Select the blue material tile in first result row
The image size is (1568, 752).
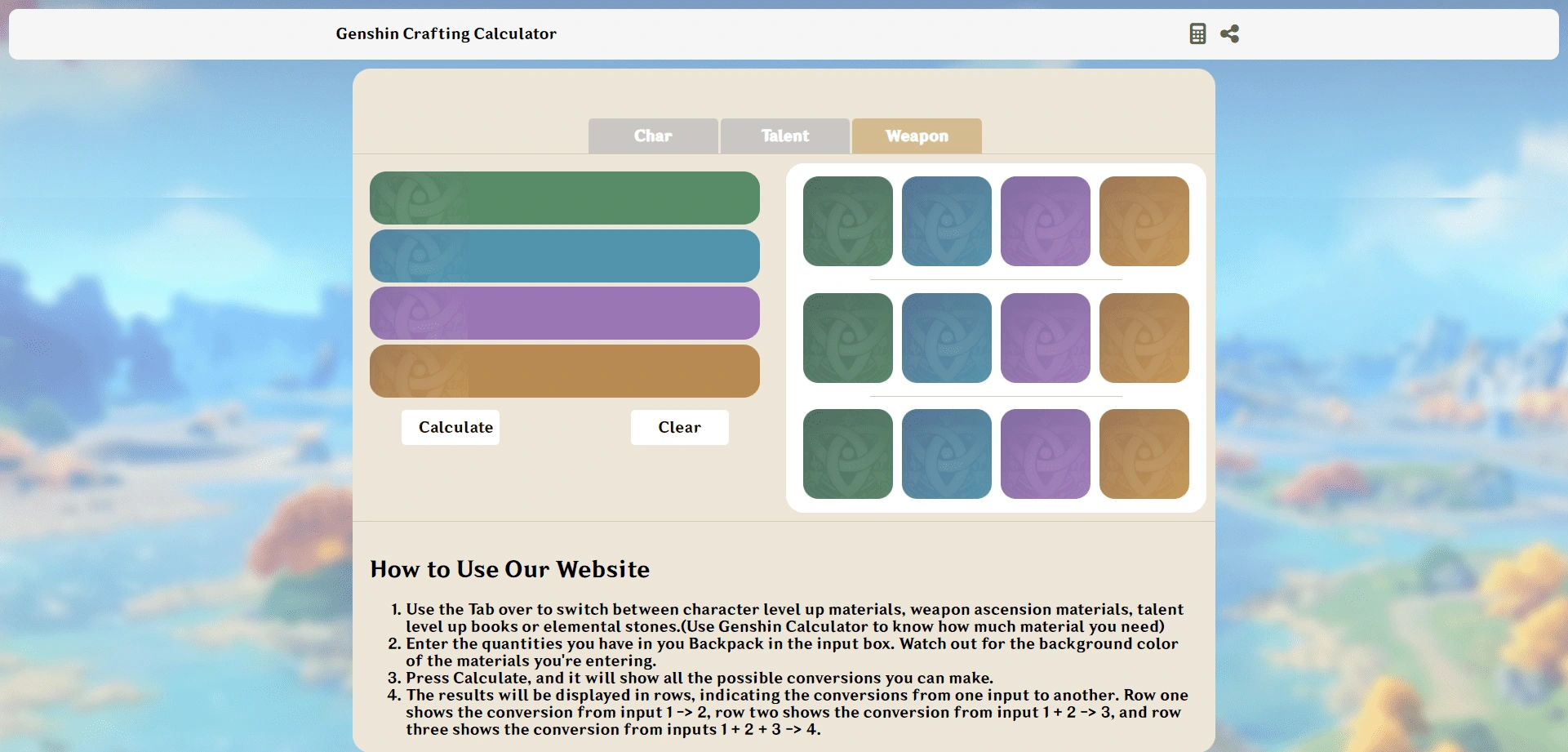pos(947,221)
